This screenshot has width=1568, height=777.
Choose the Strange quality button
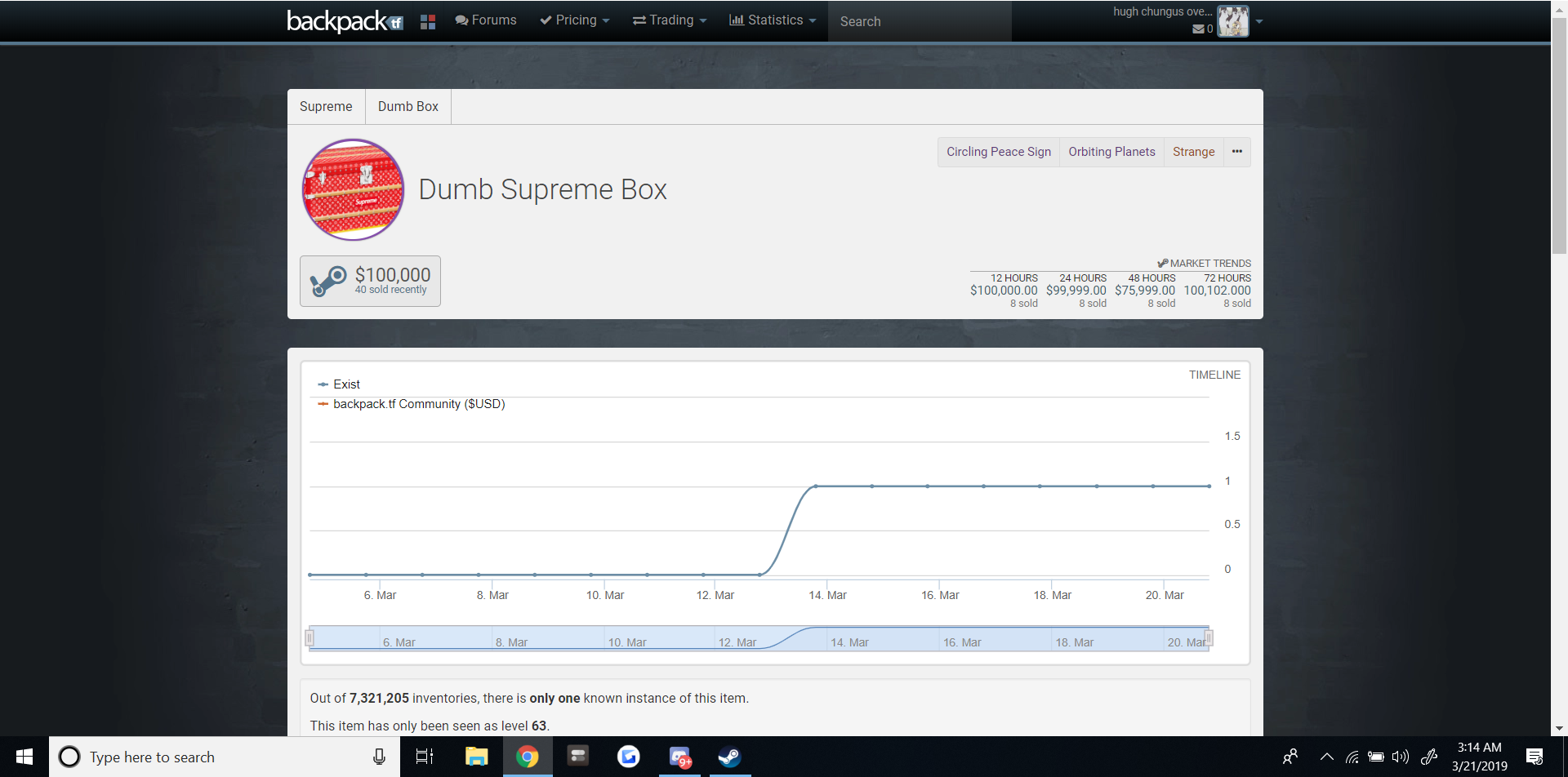coord(1194,152)
